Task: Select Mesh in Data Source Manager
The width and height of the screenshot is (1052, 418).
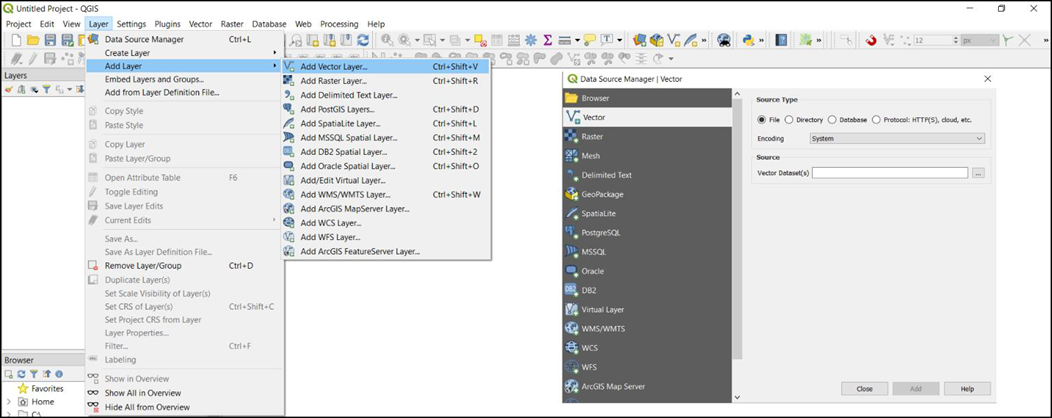Action: (647, 156)
